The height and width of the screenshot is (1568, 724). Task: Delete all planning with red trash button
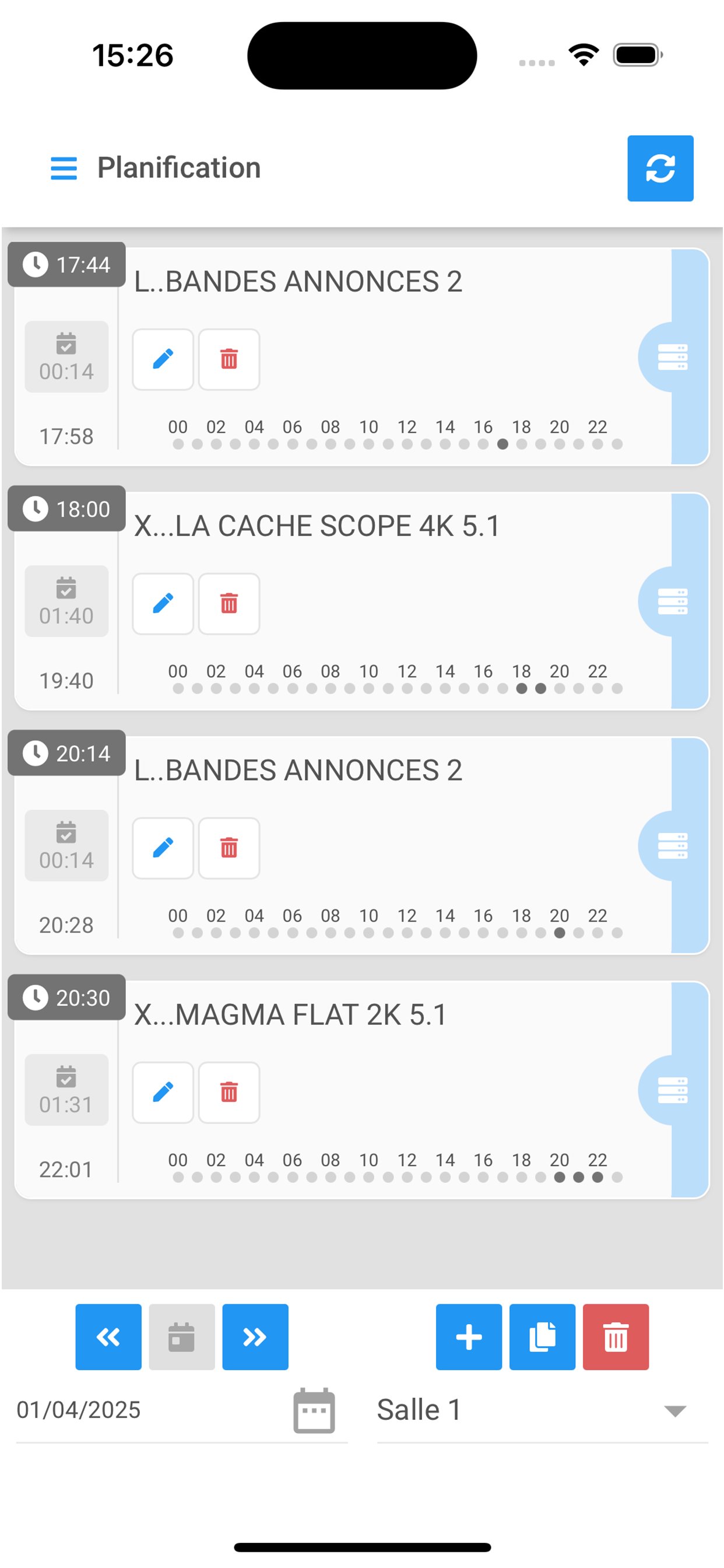[x=616, y=1336]
